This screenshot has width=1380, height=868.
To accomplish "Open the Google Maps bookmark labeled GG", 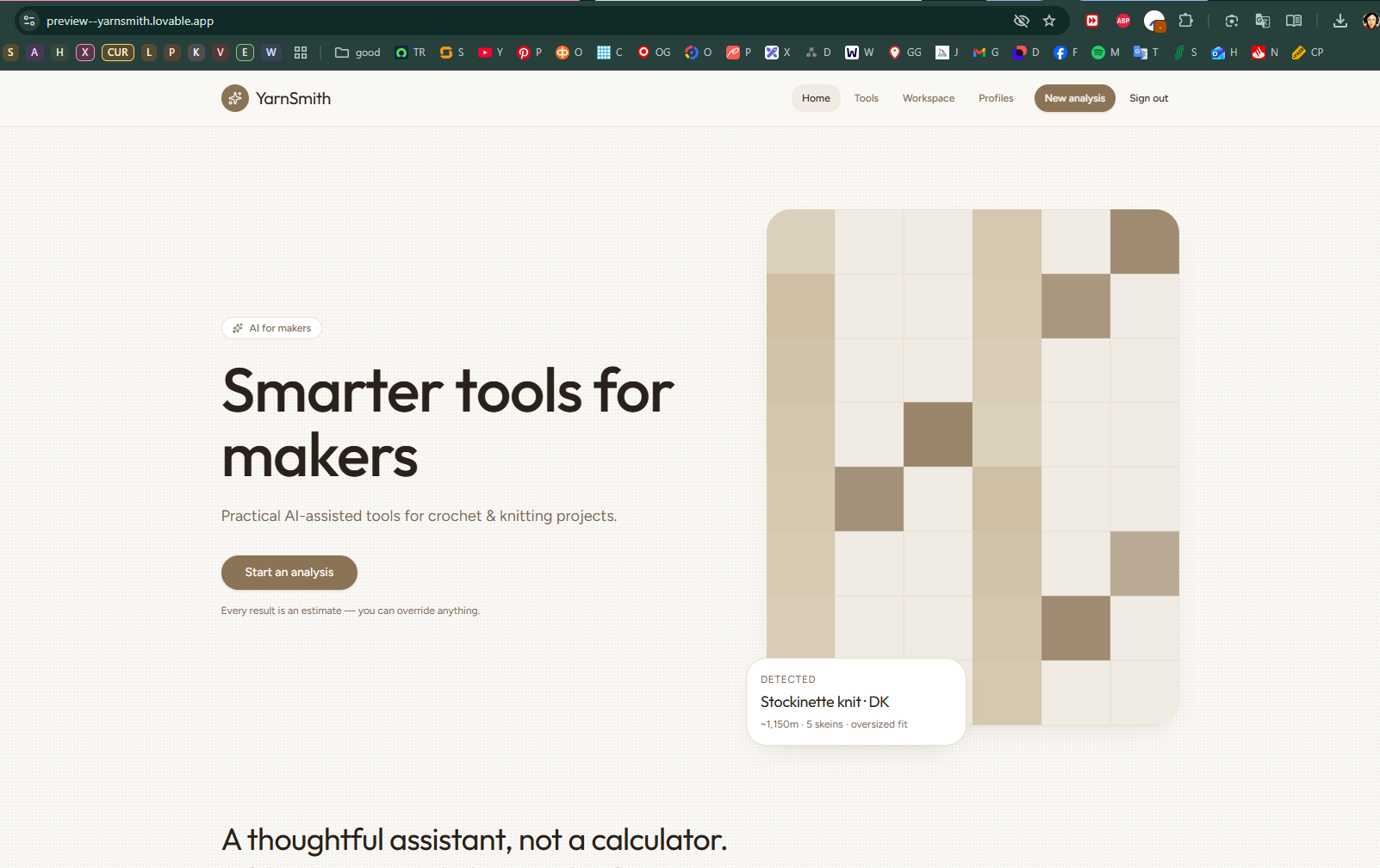I will point(905,53).
